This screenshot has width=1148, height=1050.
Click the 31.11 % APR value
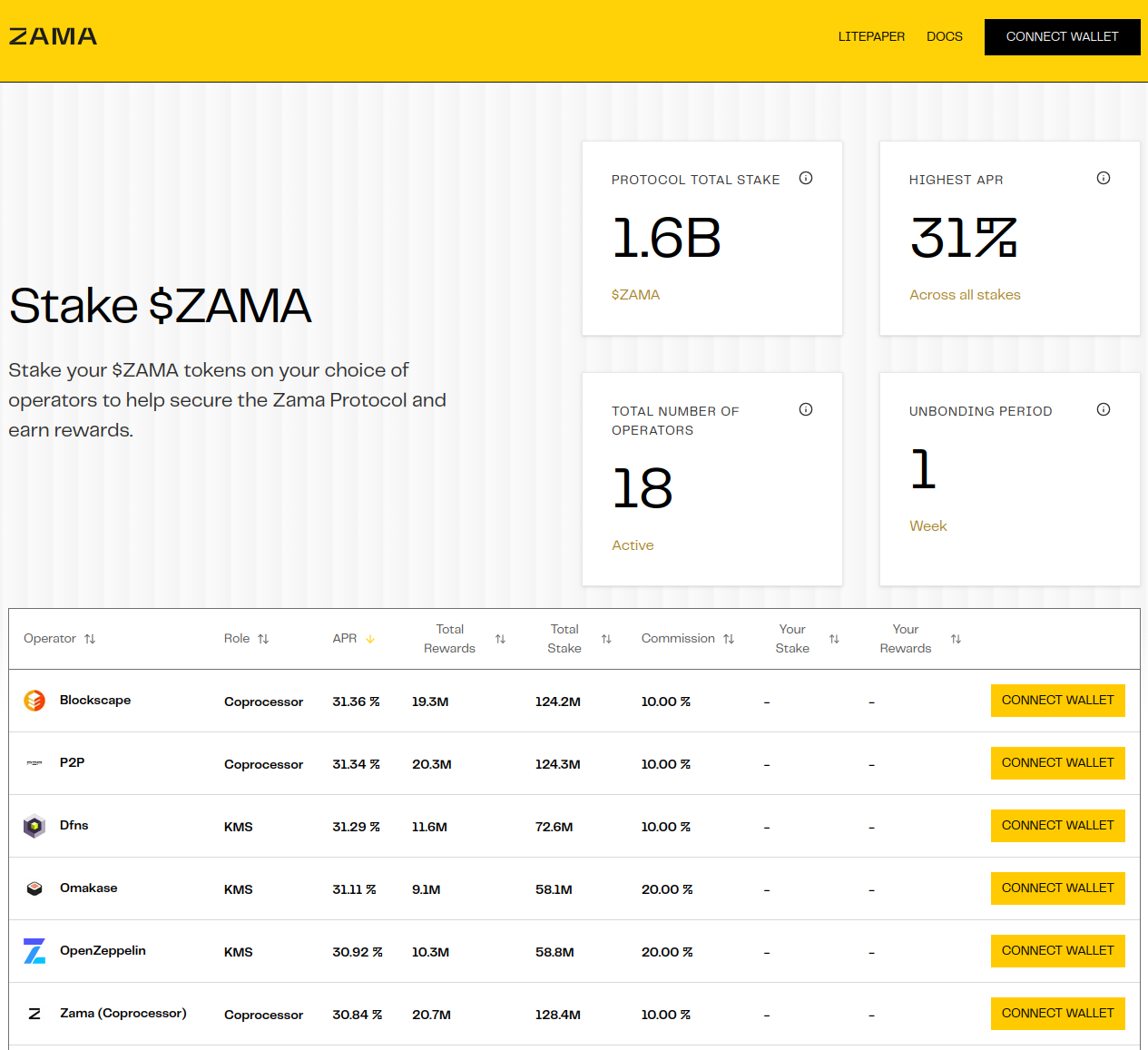click(x=354, y=889)
